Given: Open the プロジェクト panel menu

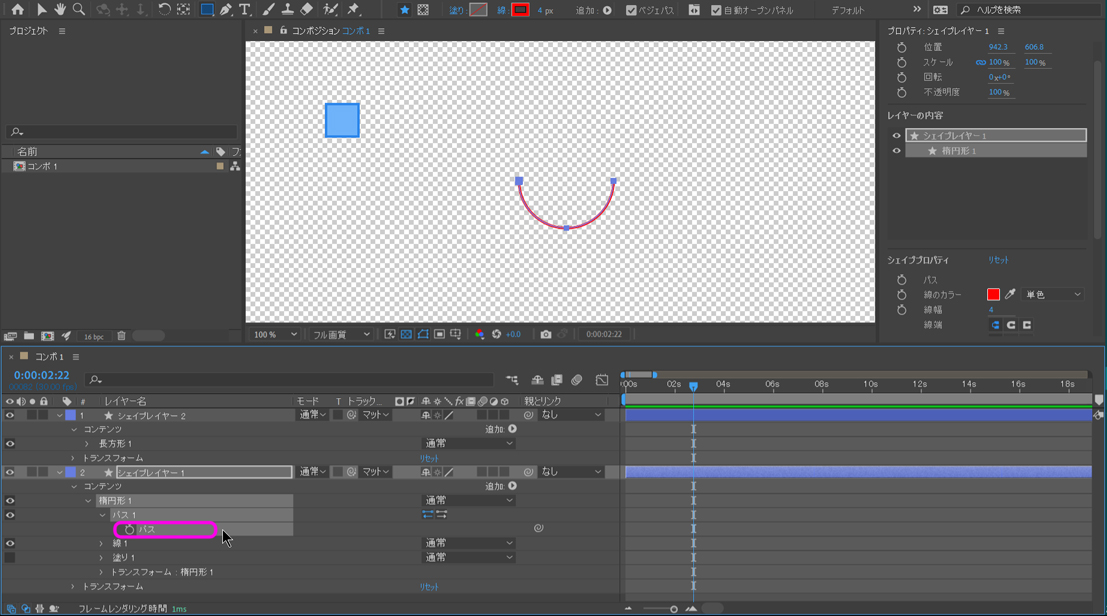Looking at the screenshot, I should point(62,31).
